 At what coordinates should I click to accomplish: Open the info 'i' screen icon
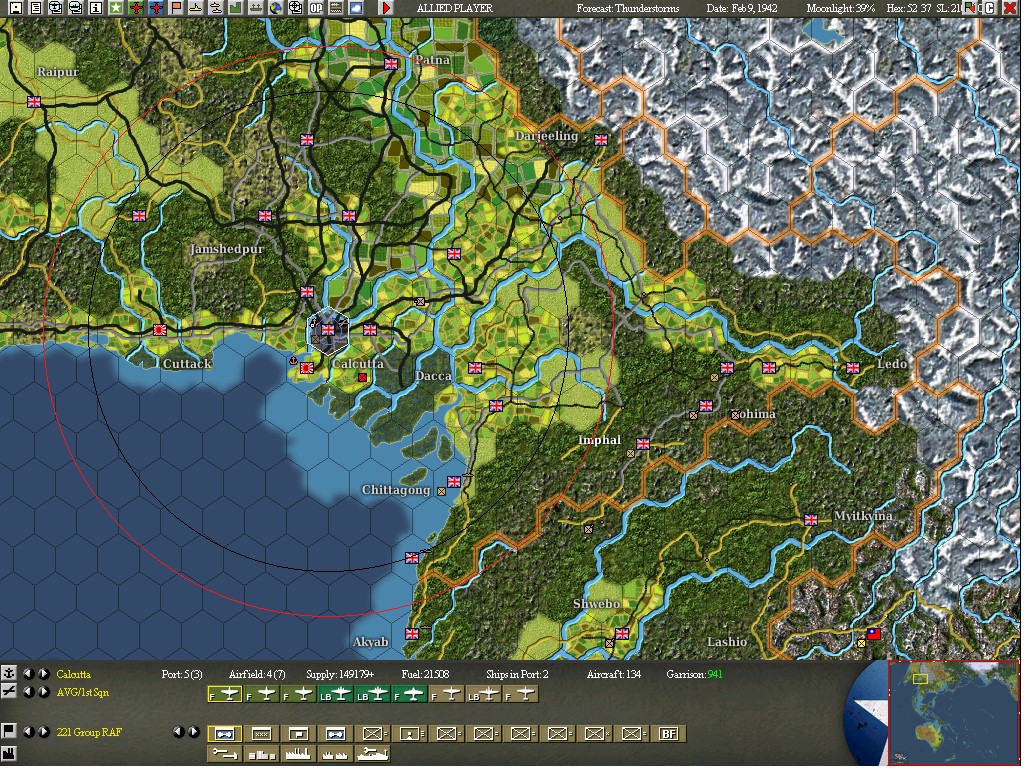96,8
